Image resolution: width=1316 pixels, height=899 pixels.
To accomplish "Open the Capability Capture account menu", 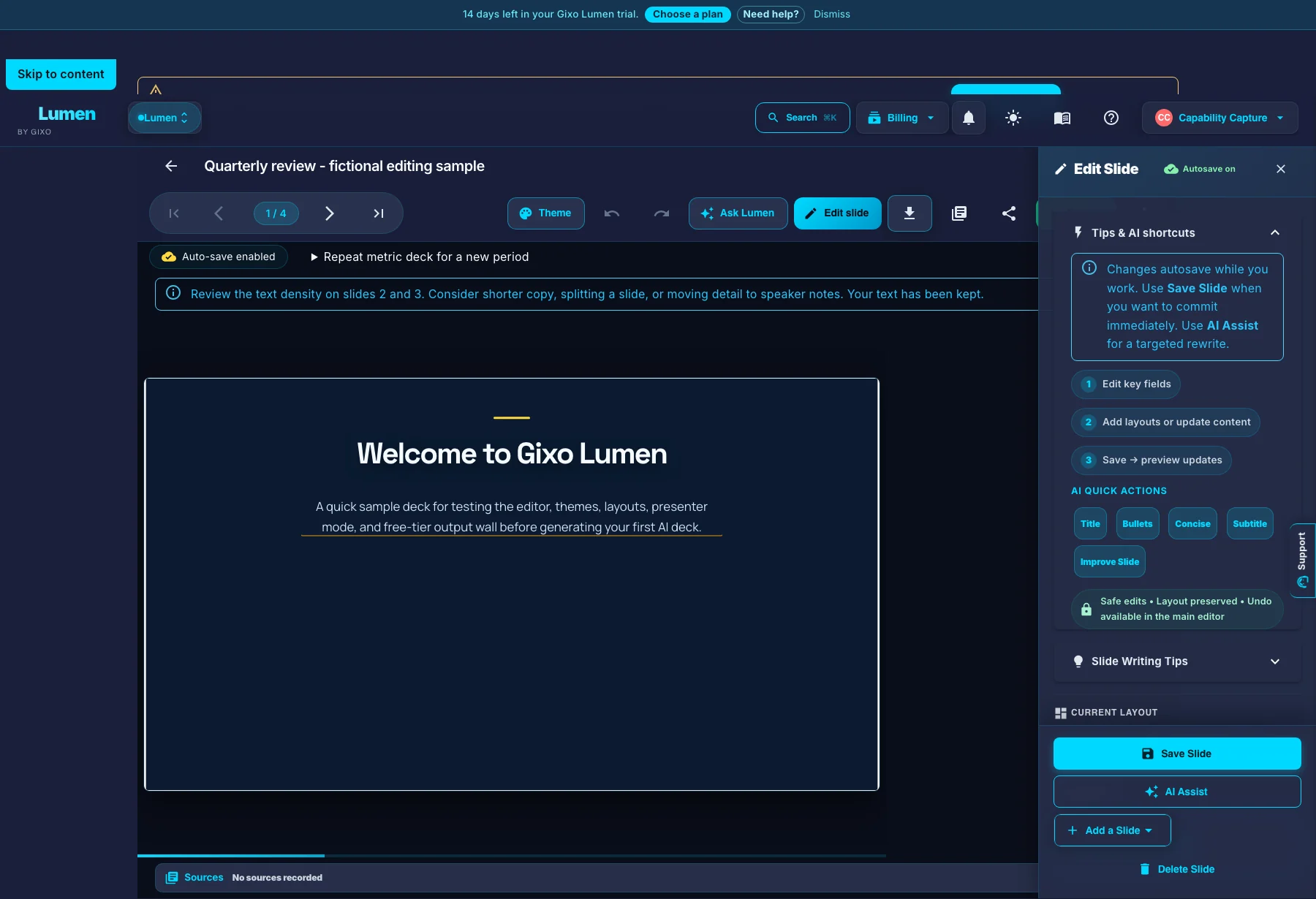I will pos(1220,118).
